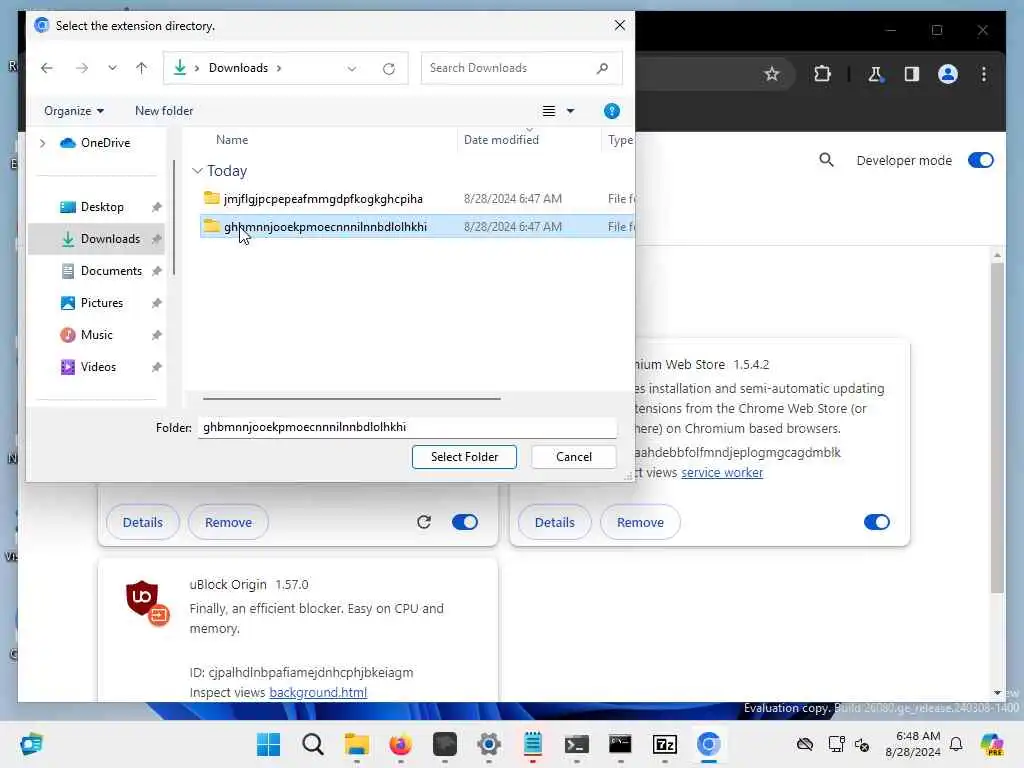Bookmark this page with the star icon

(x=772, y=74)
